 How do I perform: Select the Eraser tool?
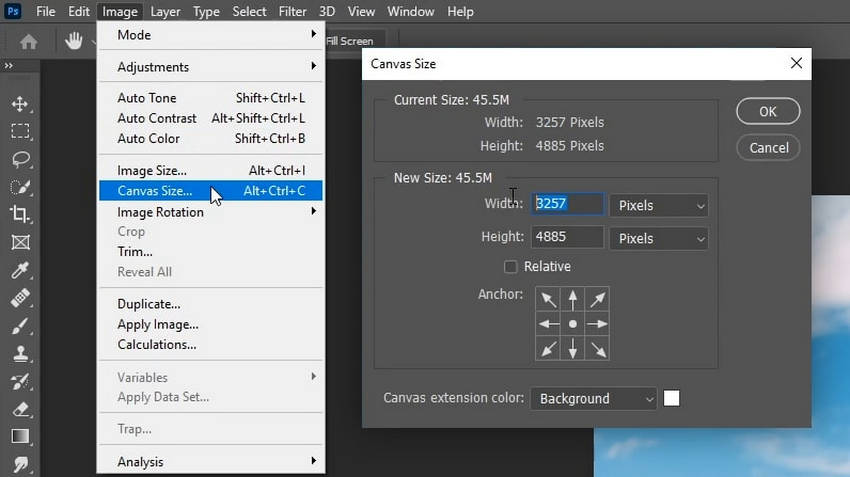(x=20, y=409)
